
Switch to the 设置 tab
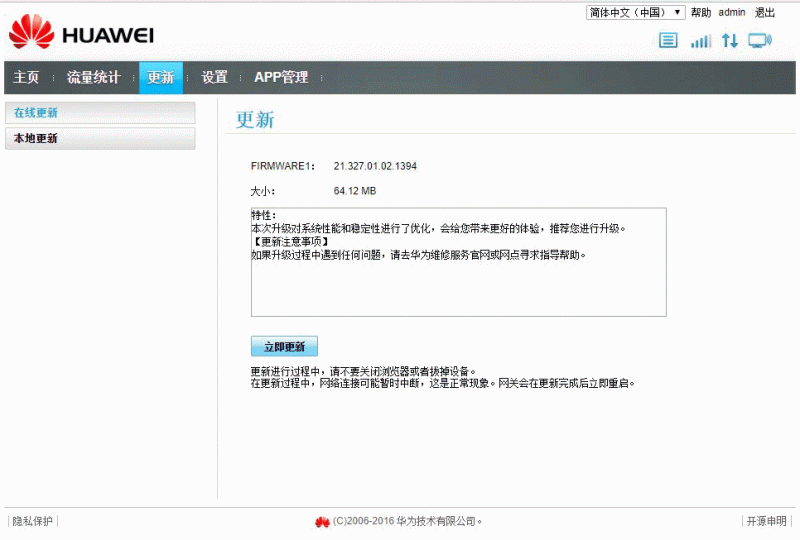pyautogui.click(x=214, y=77)
